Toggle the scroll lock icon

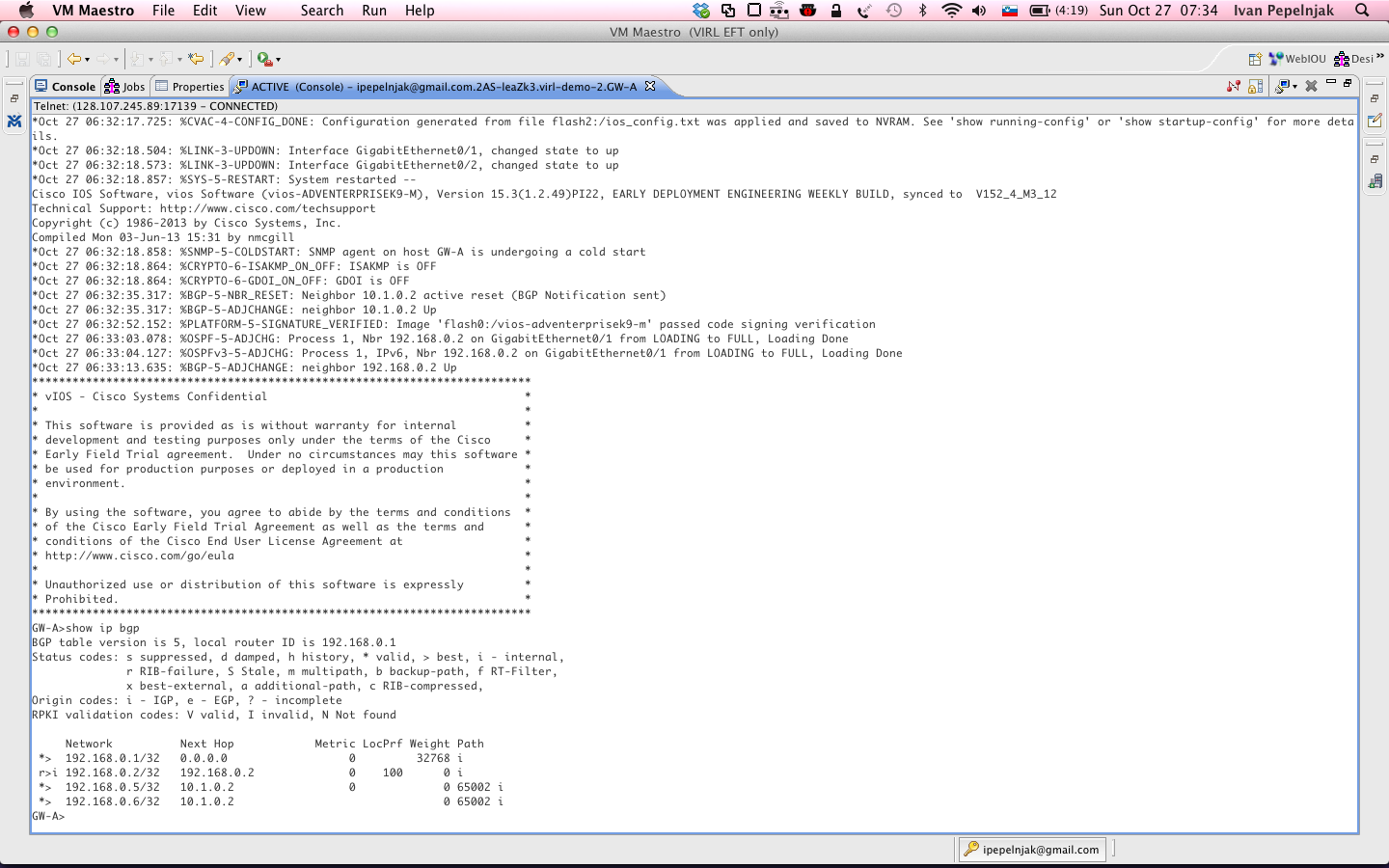point(1255,87)
